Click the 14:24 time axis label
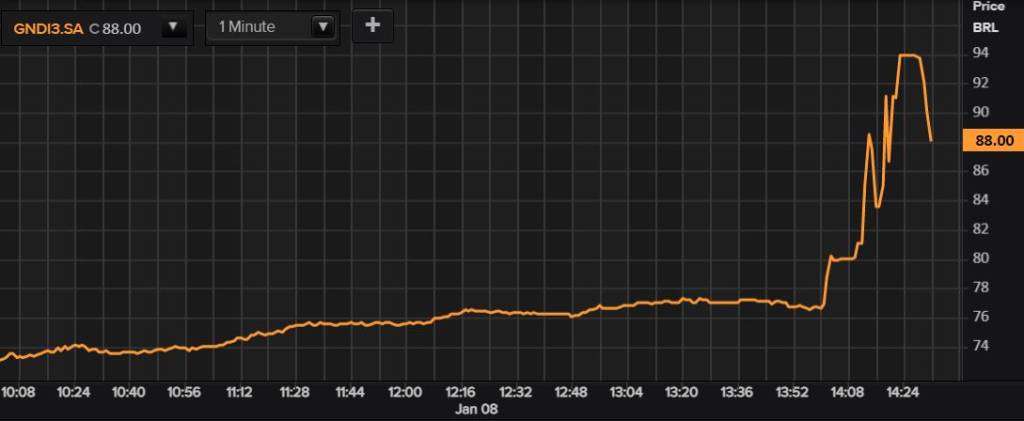The image size is (1024, 421). [903, 391]
